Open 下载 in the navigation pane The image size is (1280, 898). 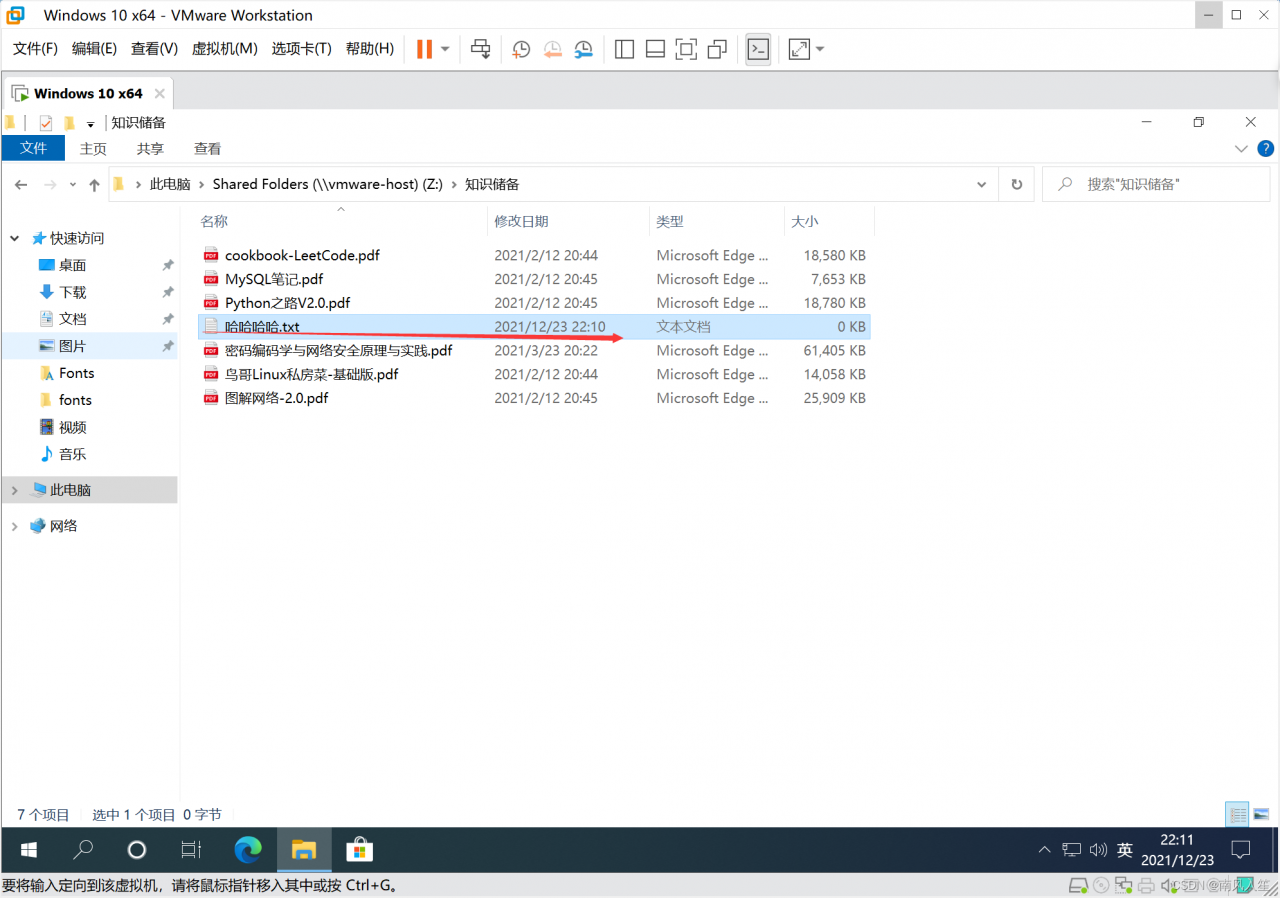72,292
